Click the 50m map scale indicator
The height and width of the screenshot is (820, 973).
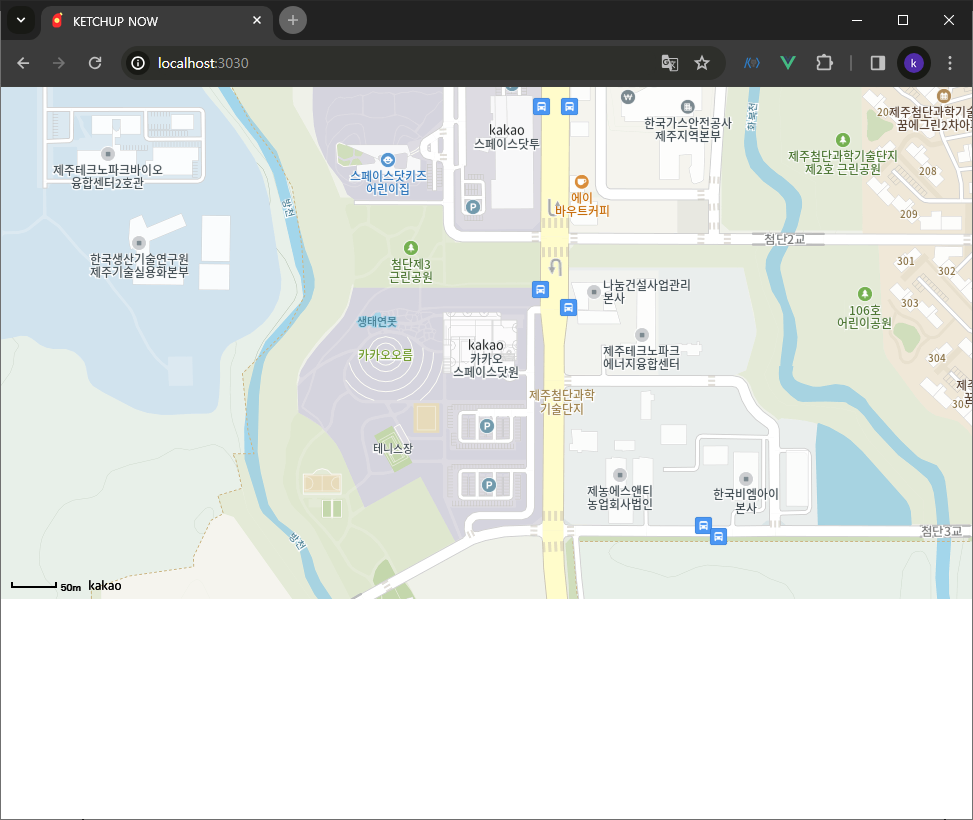pos(46,587)
